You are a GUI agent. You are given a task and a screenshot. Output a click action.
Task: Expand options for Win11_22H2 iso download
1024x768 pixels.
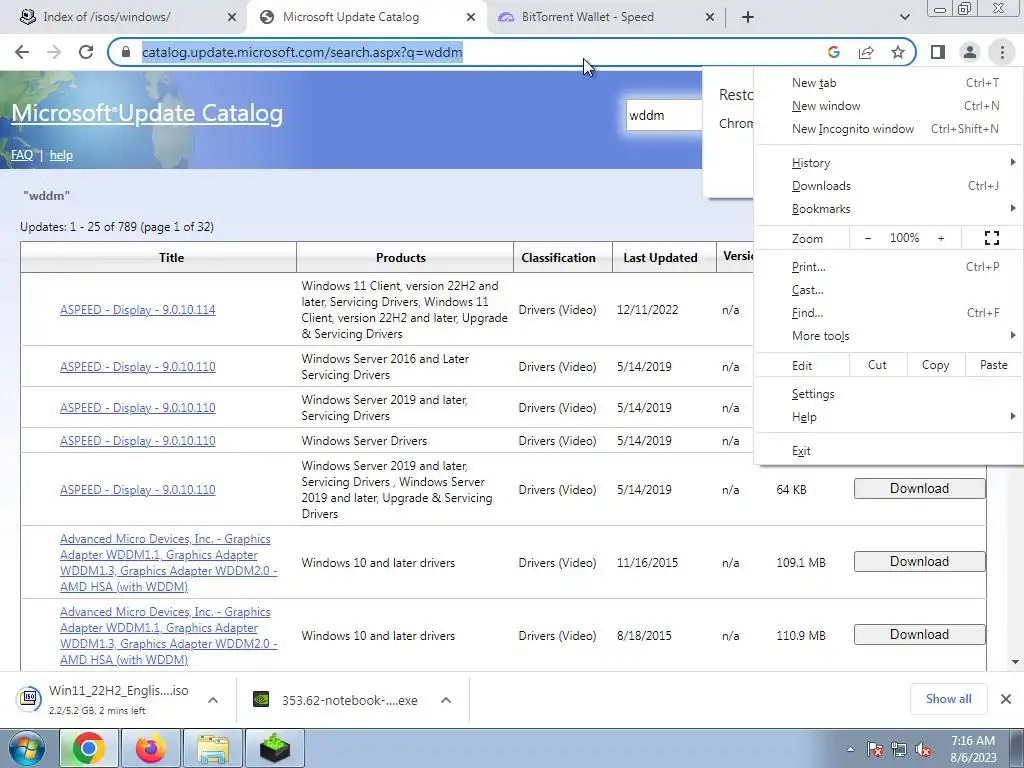(x=212, y=700)
